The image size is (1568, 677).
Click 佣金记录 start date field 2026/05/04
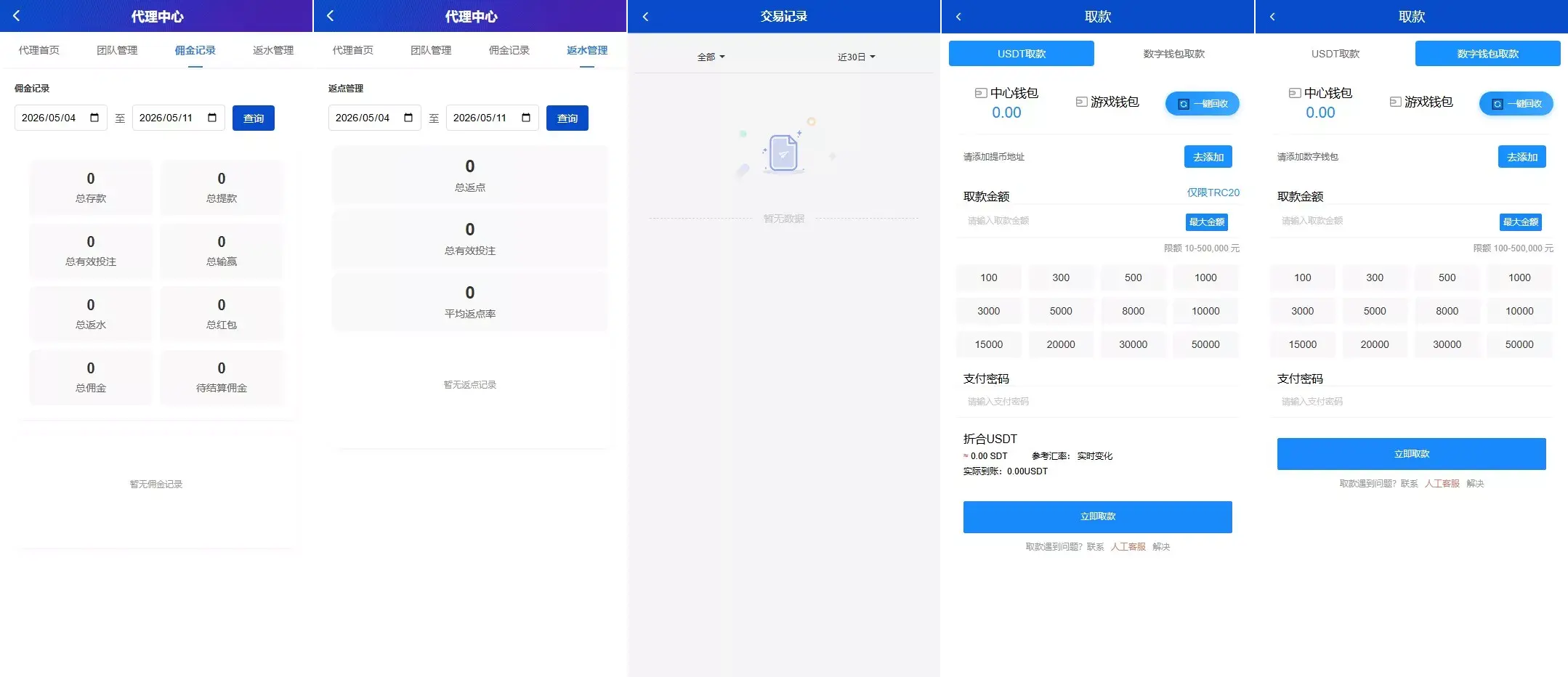[x=61, y=118]
